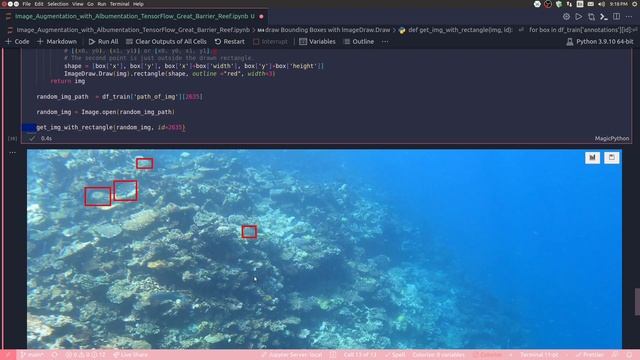Add a new Code cell

(x=17, y=42)
